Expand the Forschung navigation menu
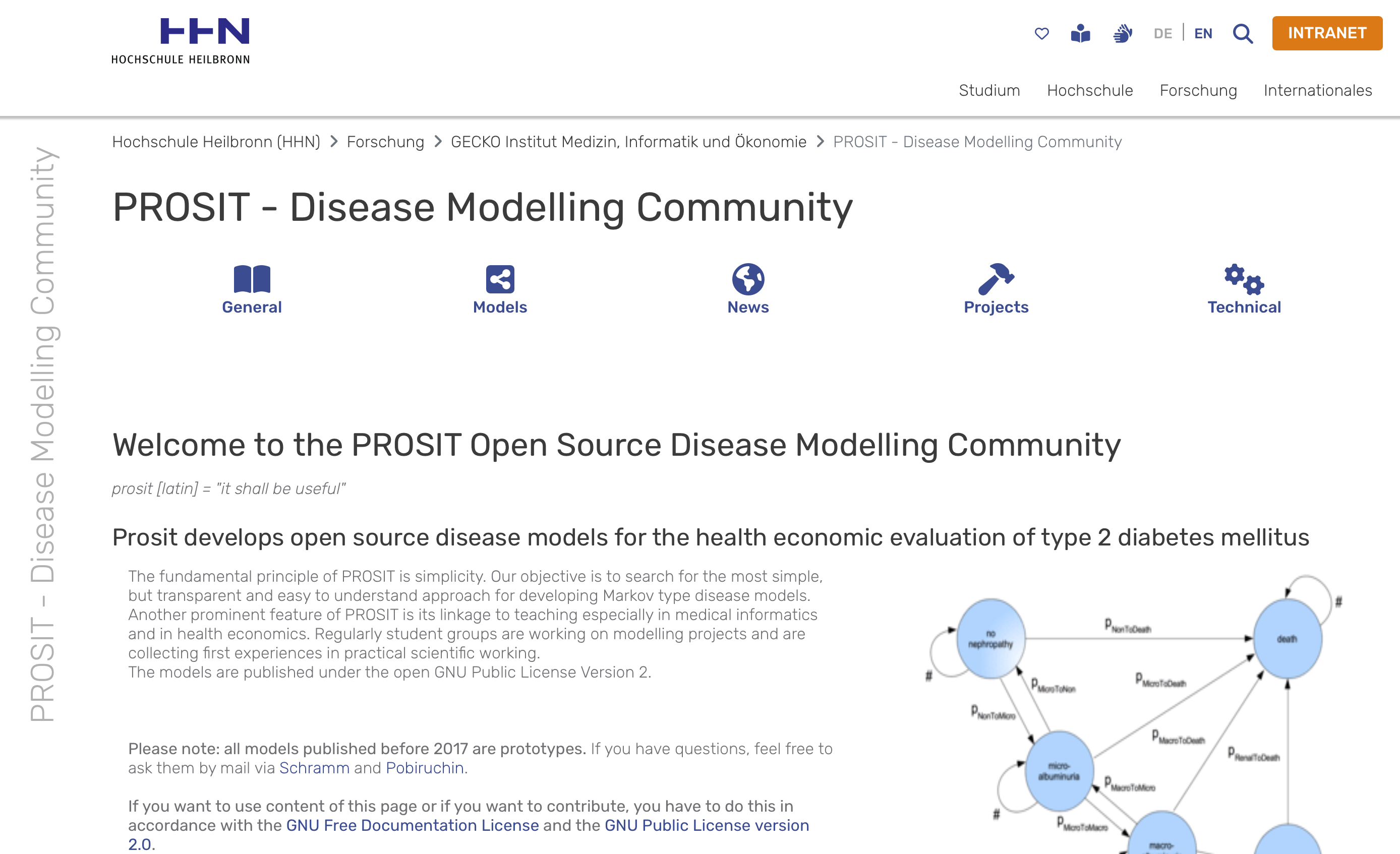 [1198, 90]
